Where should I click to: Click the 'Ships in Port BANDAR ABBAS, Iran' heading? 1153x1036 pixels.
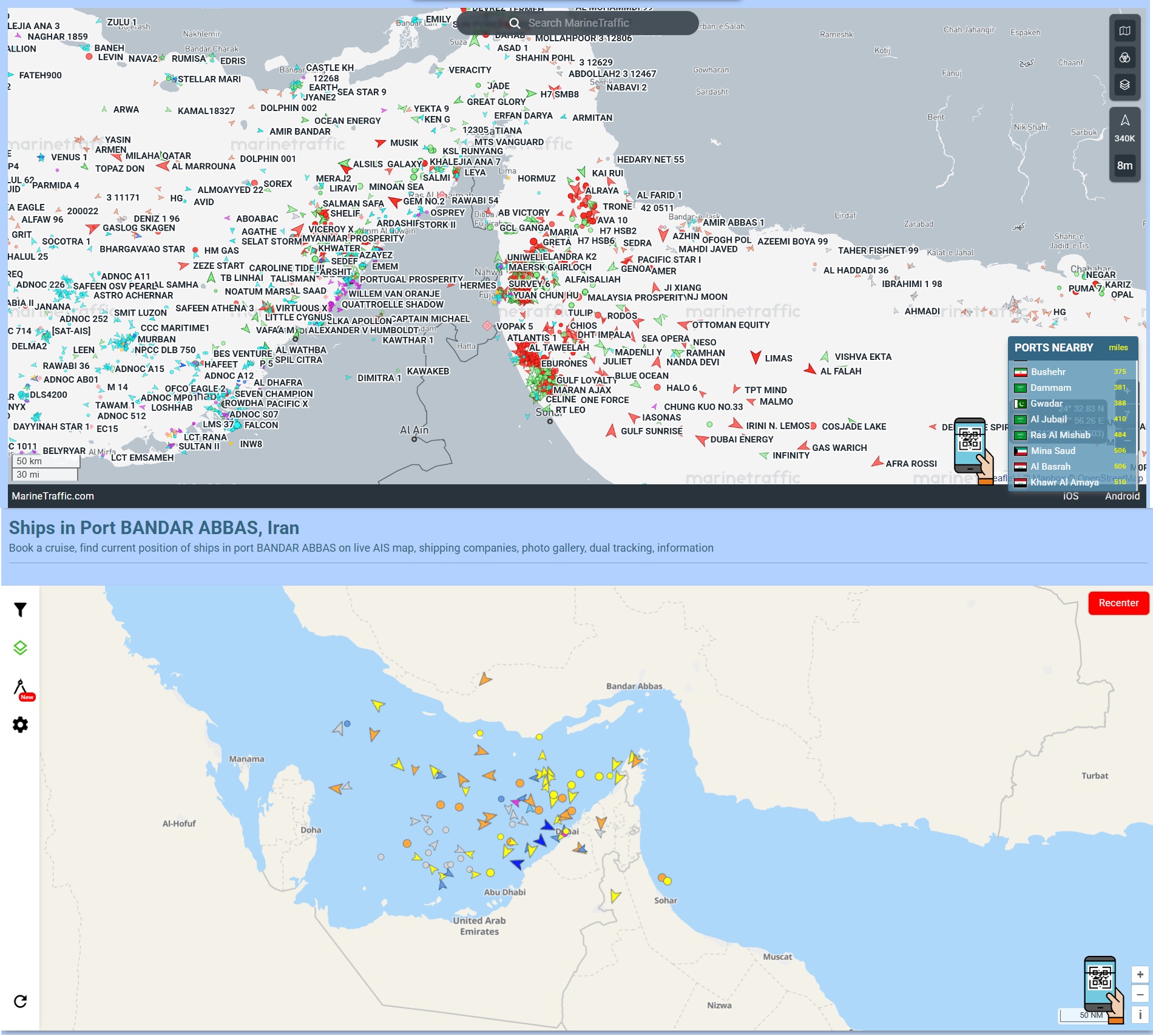tap(154, 528)
